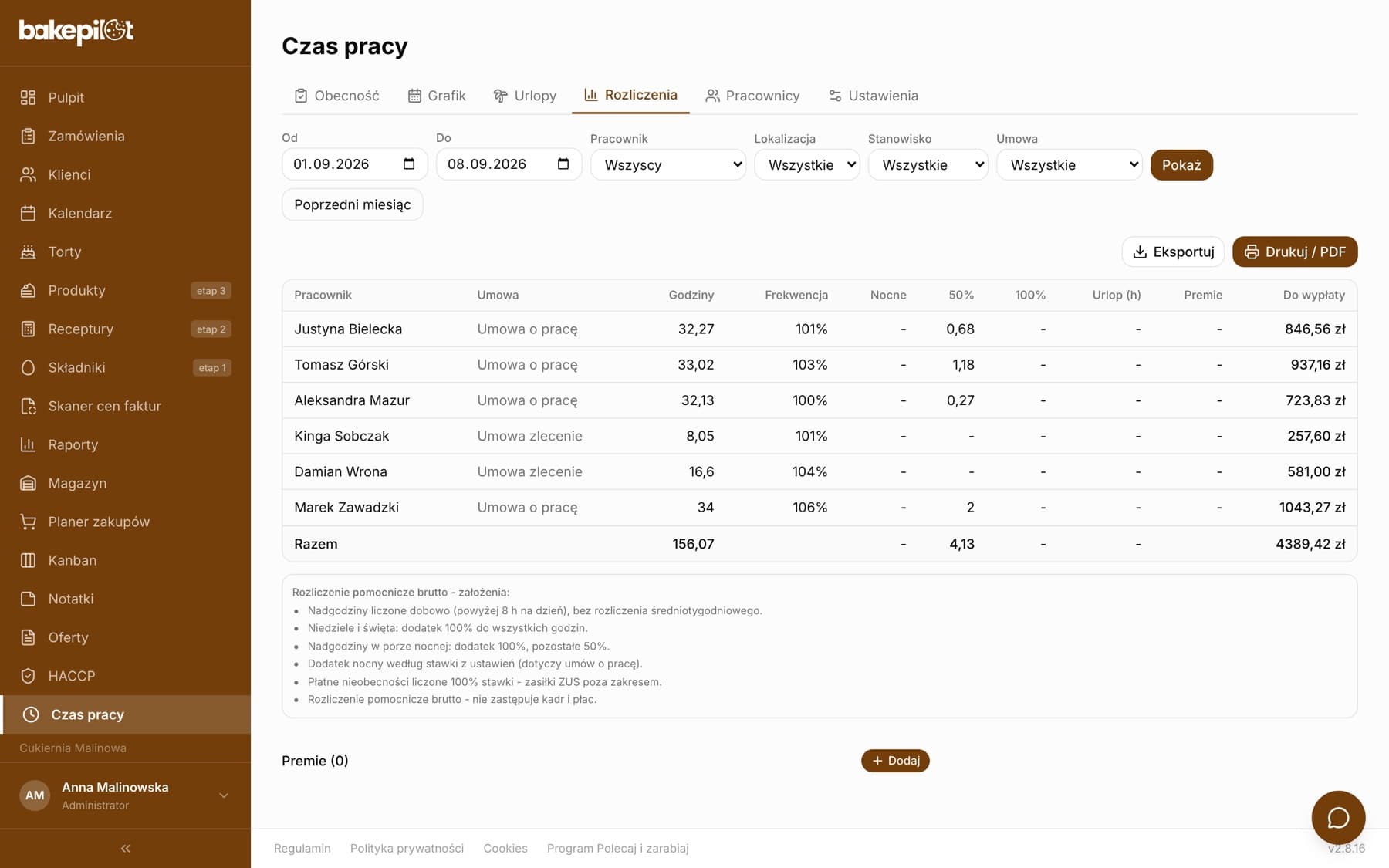Viewport: 1389px width, 868px height.
Task: Click the Eksportuj button
Action: [1173, 252]
